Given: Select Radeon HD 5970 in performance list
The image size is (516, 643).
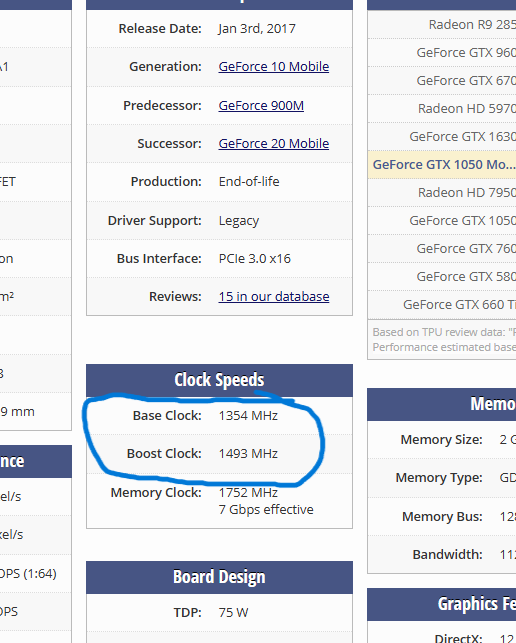Looking at the screenshot, I should tap(467, 108).
